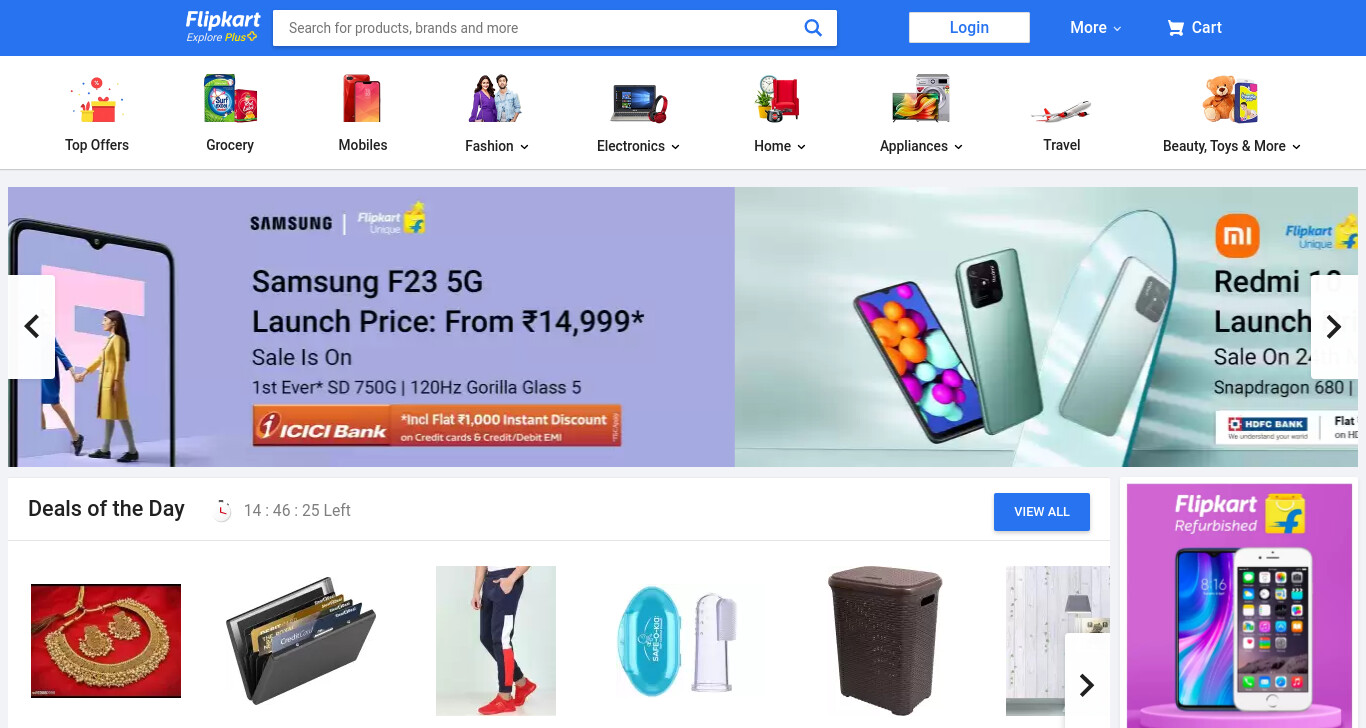Show more deals with right arrow
The width and height of the screenshot is (1366, 728).
[1087, 684]
